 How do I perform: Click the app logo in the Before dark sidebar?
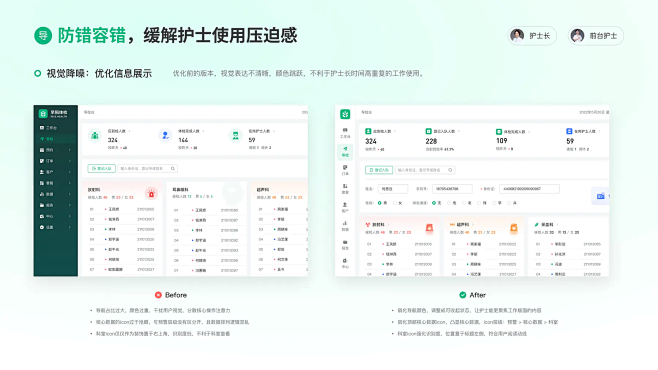pyautogui.click(x=43, y=114)
